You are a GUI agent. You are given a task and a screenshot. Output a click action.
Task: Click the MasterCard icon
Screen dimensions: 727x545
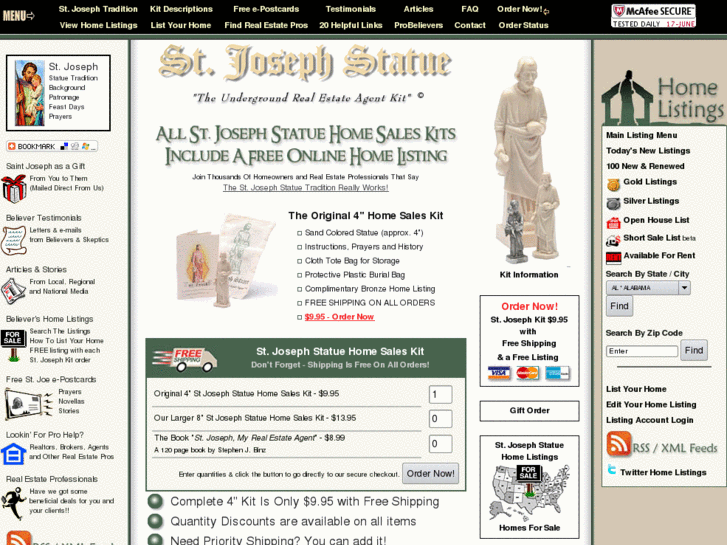(x=528, y=373)
